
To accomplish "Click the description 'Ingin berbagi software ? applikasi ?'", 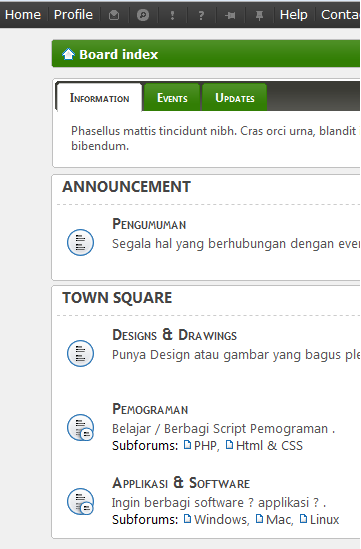I will (215, 502).
